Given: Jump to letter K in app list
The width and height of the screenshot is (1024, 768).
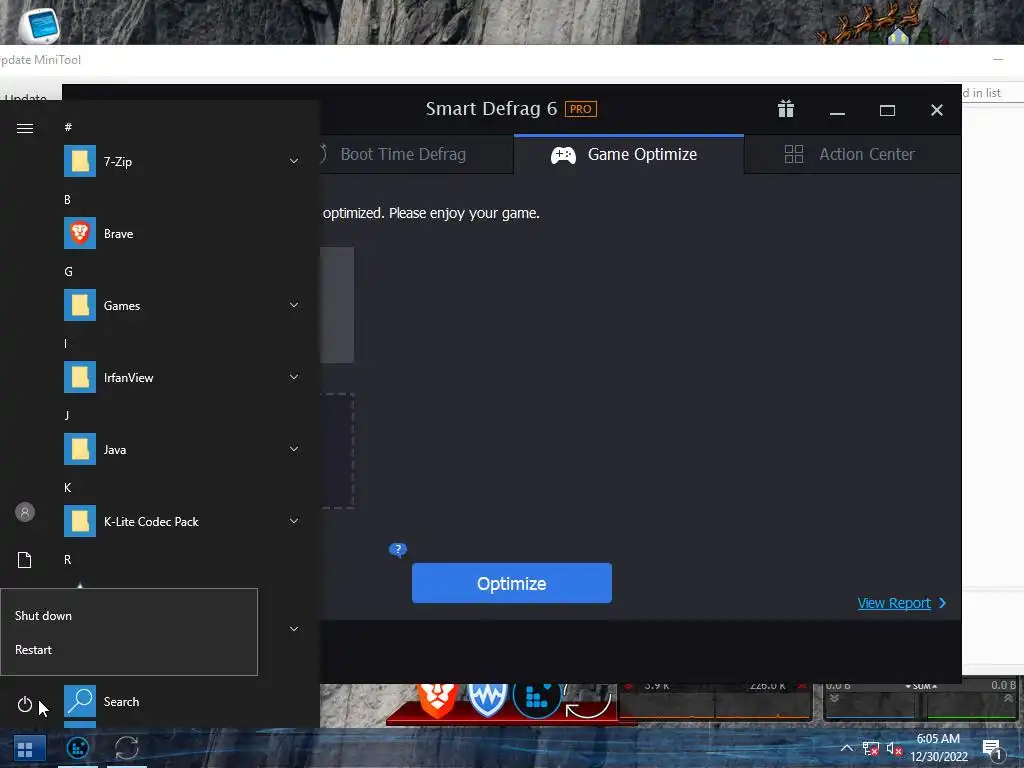Looking at the screenshot, I should 67,488.
